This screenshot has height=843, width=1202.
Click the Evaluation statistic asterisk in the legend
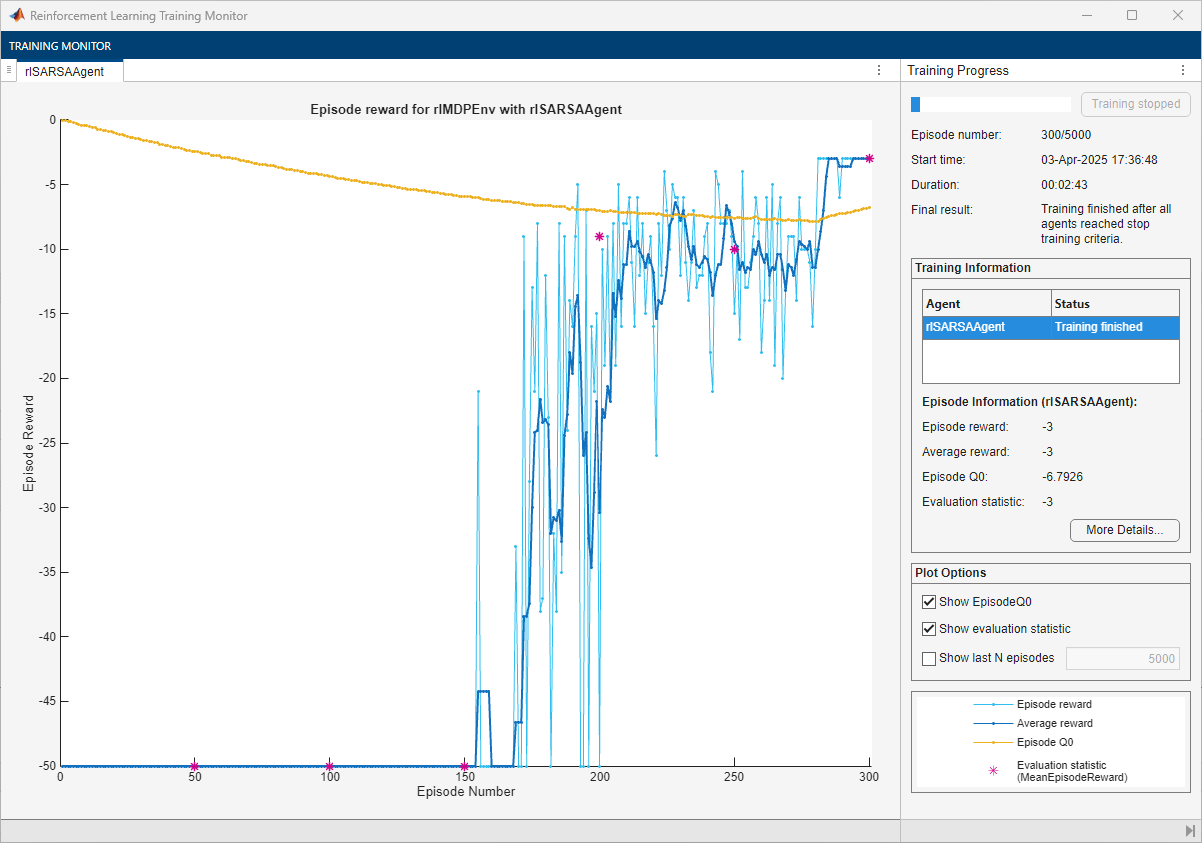(993, 771)
